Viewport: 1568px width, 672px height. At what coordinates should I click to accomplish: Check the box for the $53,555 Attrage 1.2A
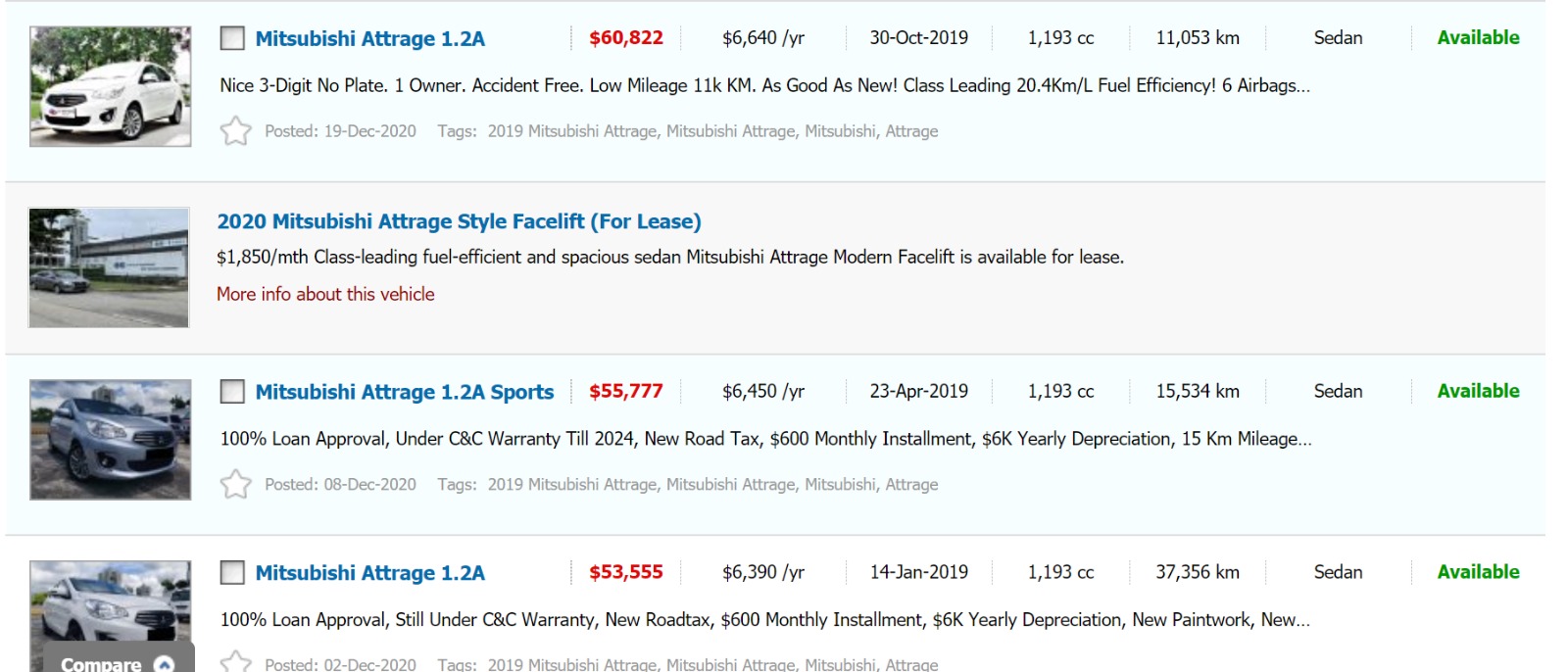tap(232, 572)
